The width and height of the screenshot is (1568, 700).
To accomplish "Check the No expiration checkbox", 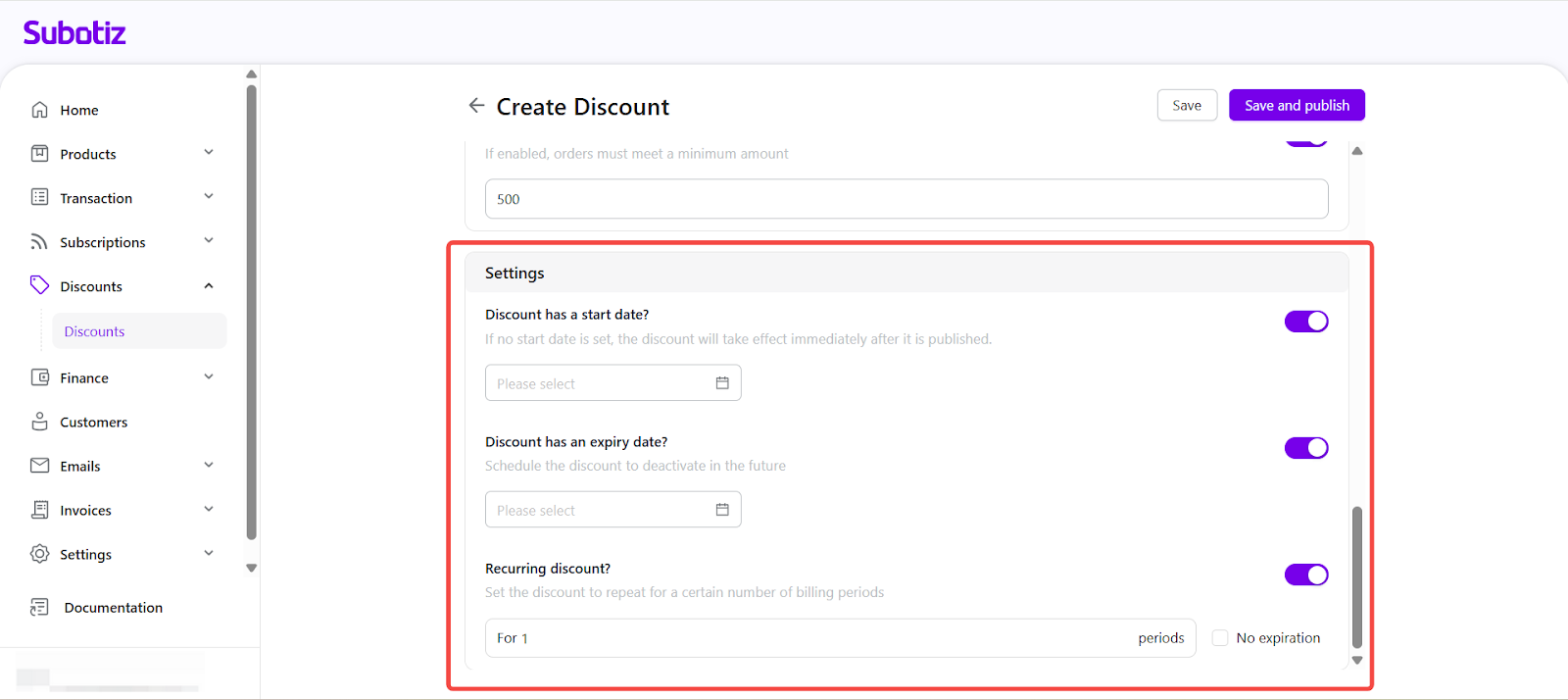I will [x=1220, y=638].
